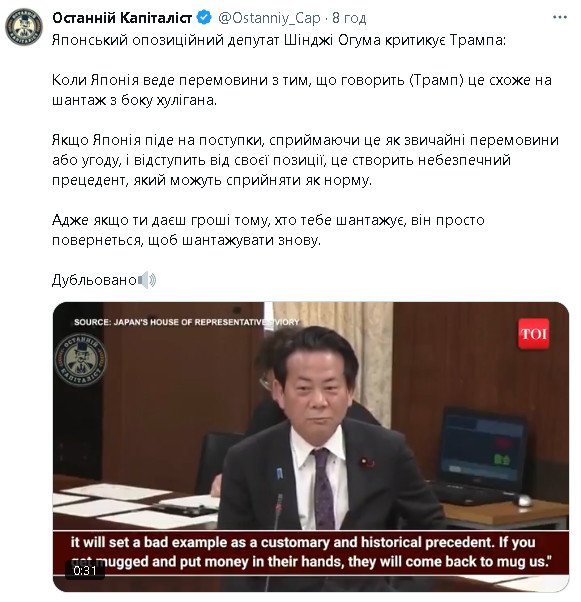Click the opening line mentioning Шінджі Огума

coord(279,40)
